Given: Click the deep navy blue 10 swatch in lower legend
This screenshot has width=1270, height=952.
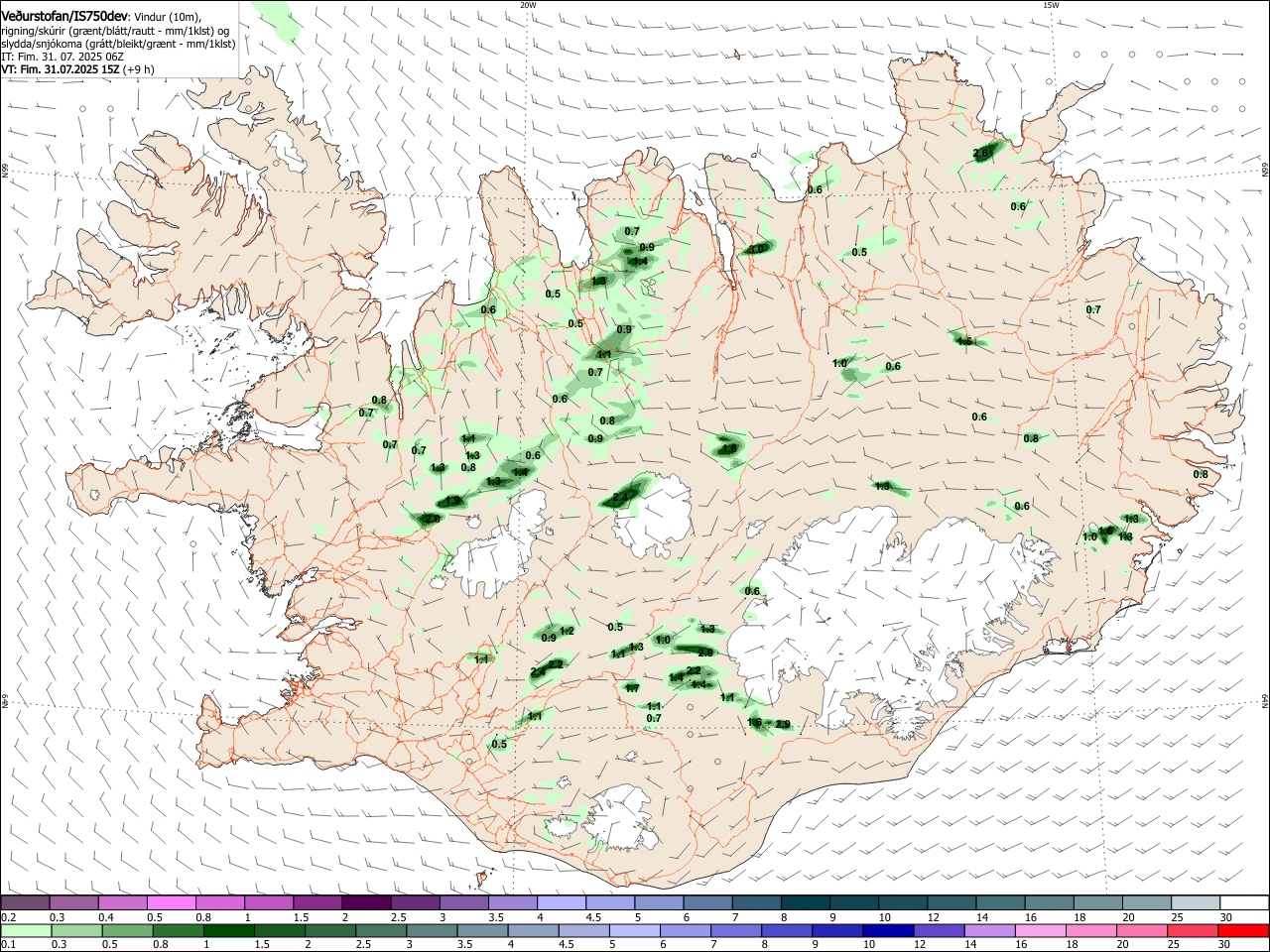Looking at the screenshot, I should (888, 931).
